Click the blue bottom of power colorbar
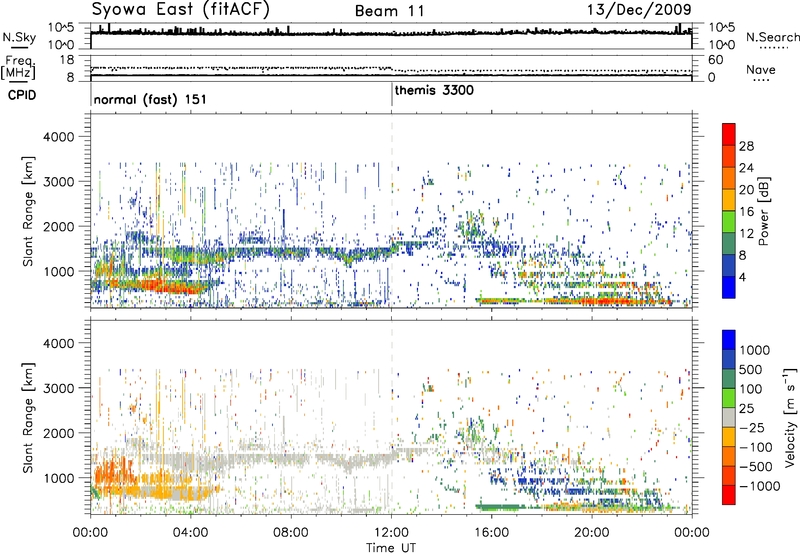The width and height of the screenshot is (800, 554). coord(729,287)
